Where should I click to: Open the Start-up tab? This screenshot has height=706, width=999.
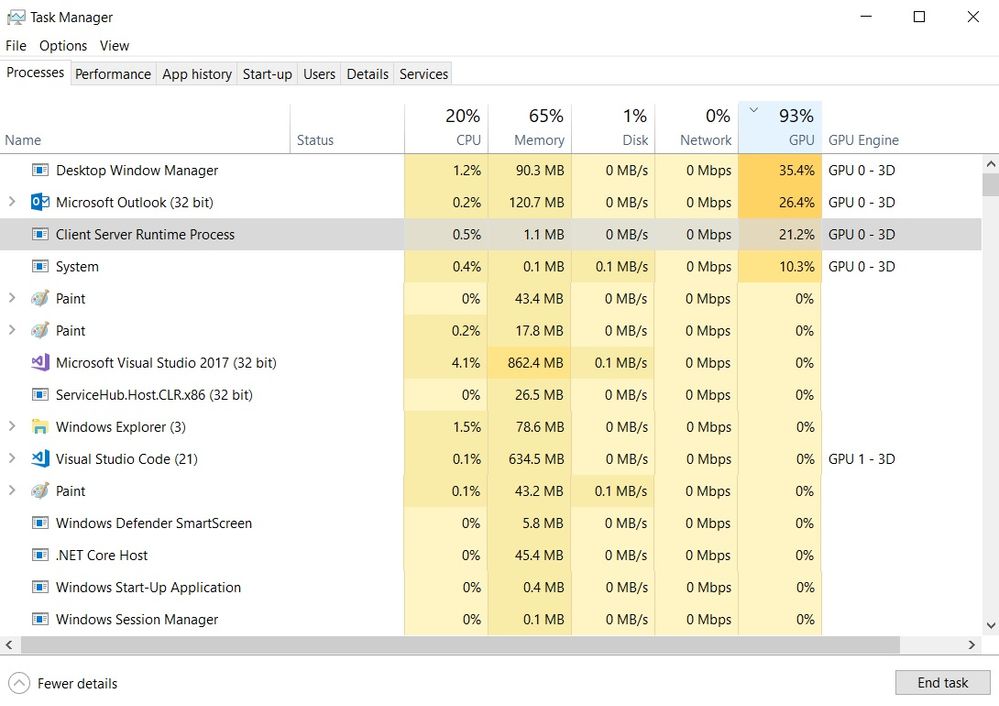pyautogui.click(x=267, y=74)
